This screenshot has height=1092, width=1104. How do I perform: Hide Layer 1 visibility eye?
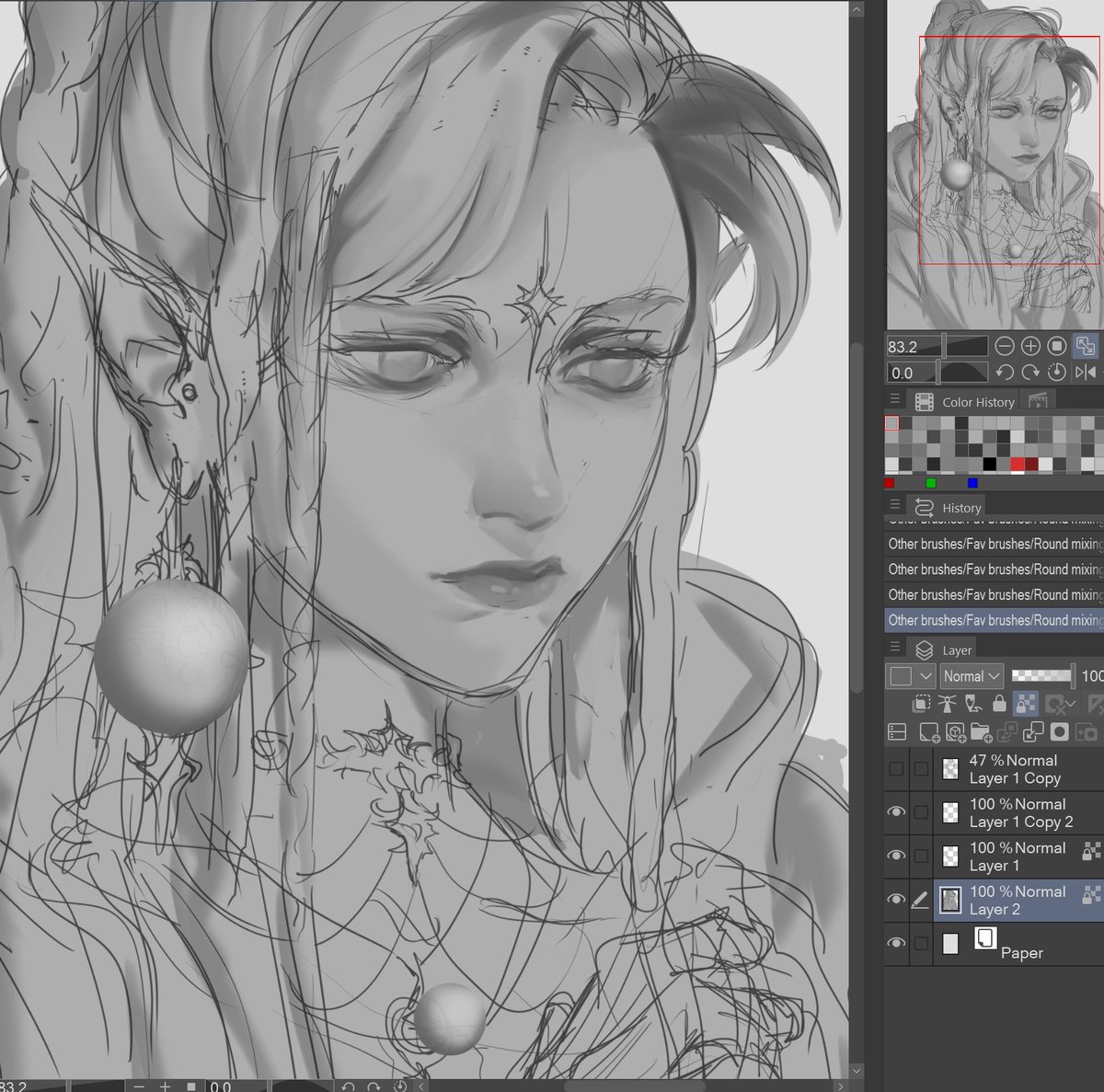(896, 856)
